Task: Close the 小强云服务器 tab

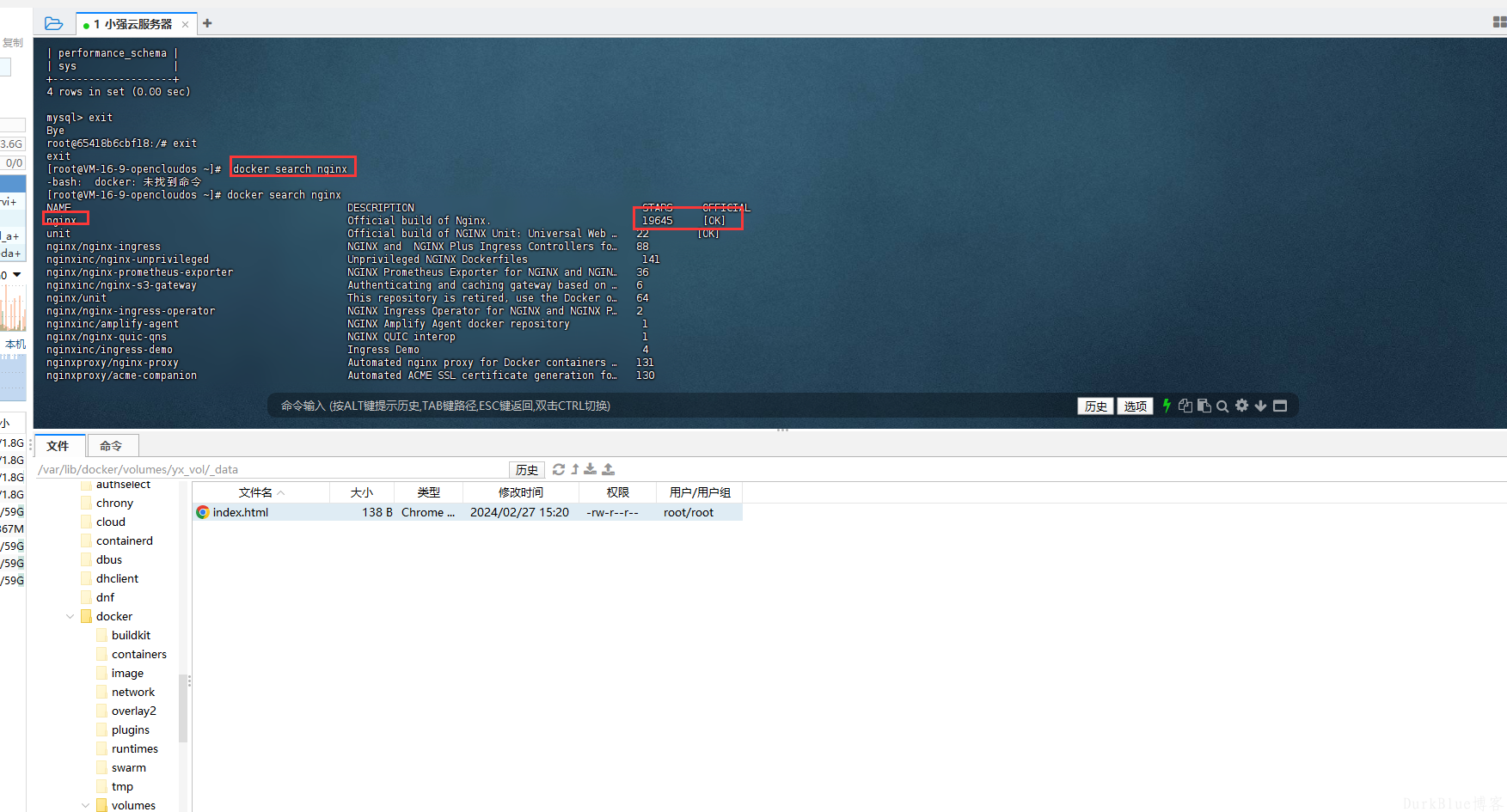Action: [x=185, y=25]
